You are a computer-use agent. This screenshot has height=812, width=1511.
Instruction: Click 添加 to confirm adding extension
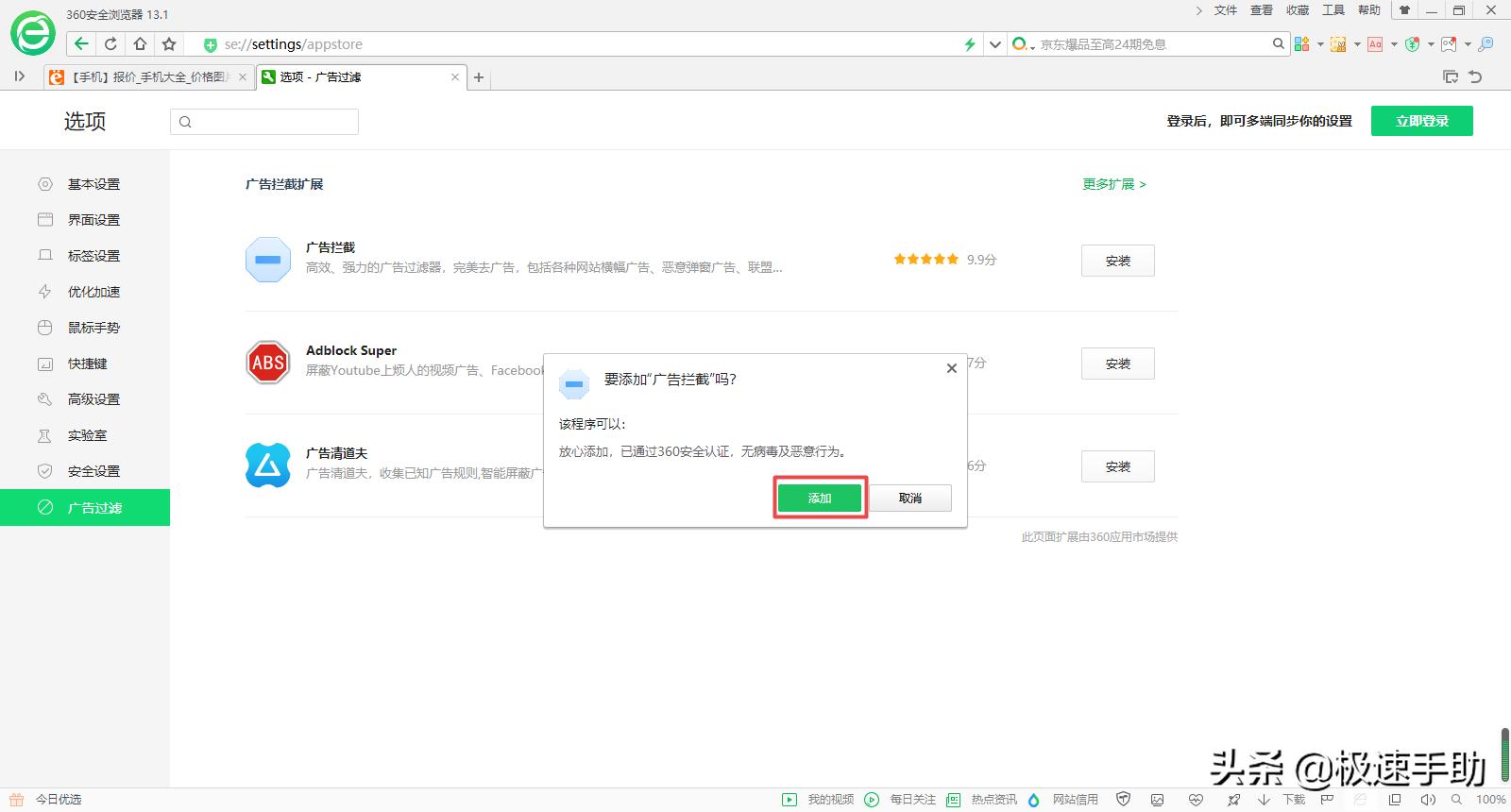(x=820, y=498)
